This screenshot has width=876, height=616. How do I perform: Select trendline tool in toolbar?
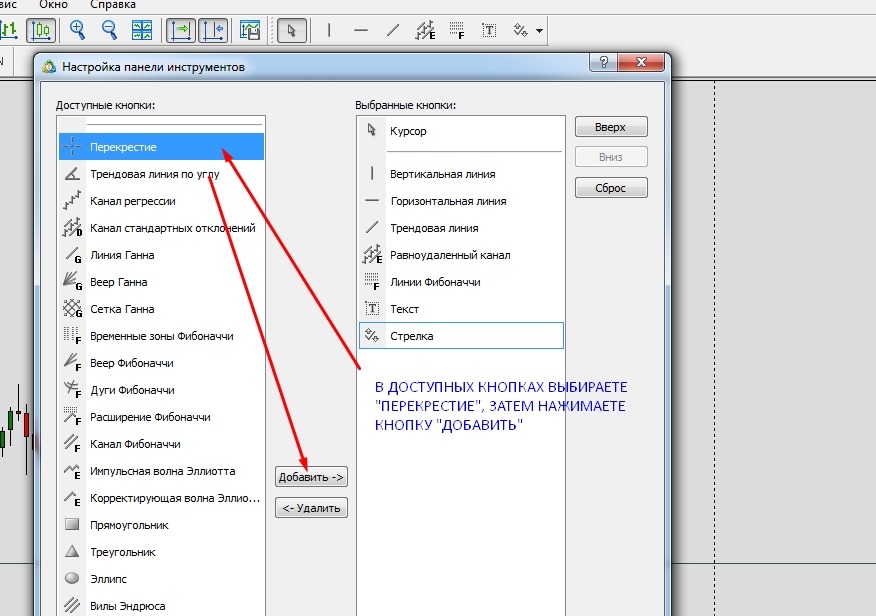(393, 30)
